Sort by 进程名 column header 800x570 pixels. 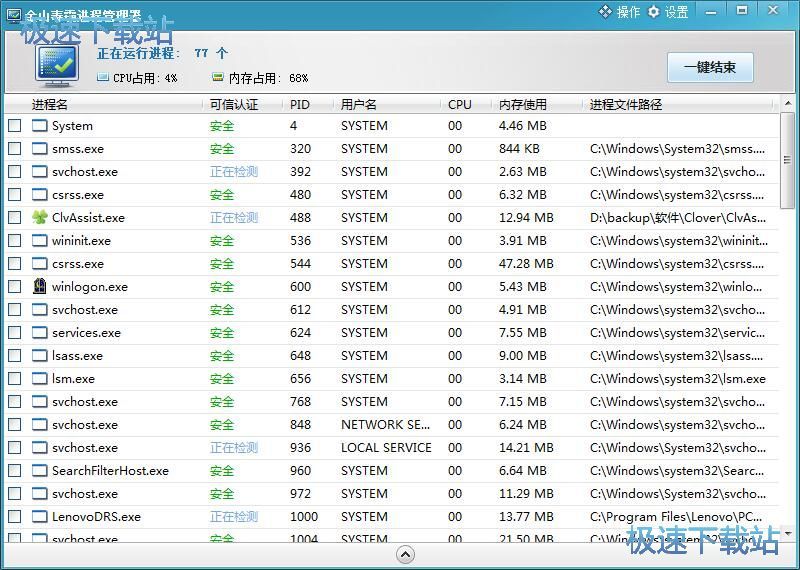pos(49,105)
